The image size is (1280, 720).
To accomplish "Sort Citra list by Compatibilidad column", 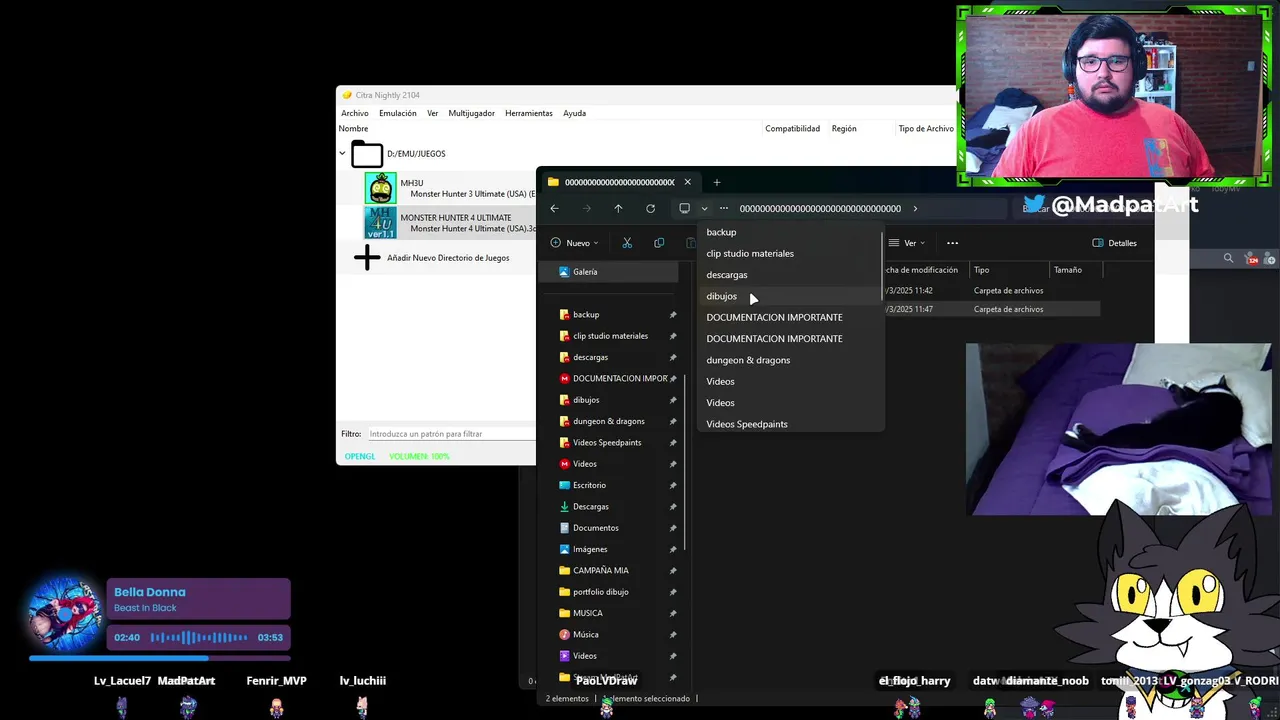I will (792, 128).
